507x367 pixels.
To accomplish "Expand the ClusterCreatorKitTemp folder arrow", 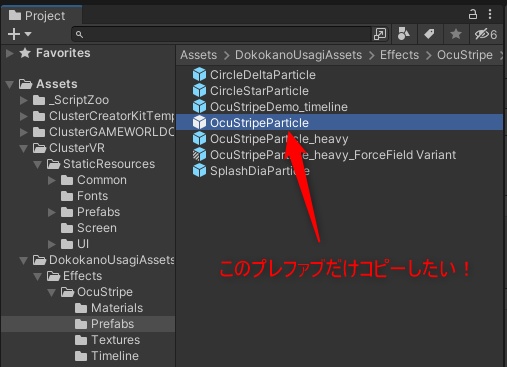I will click(23, 116).
